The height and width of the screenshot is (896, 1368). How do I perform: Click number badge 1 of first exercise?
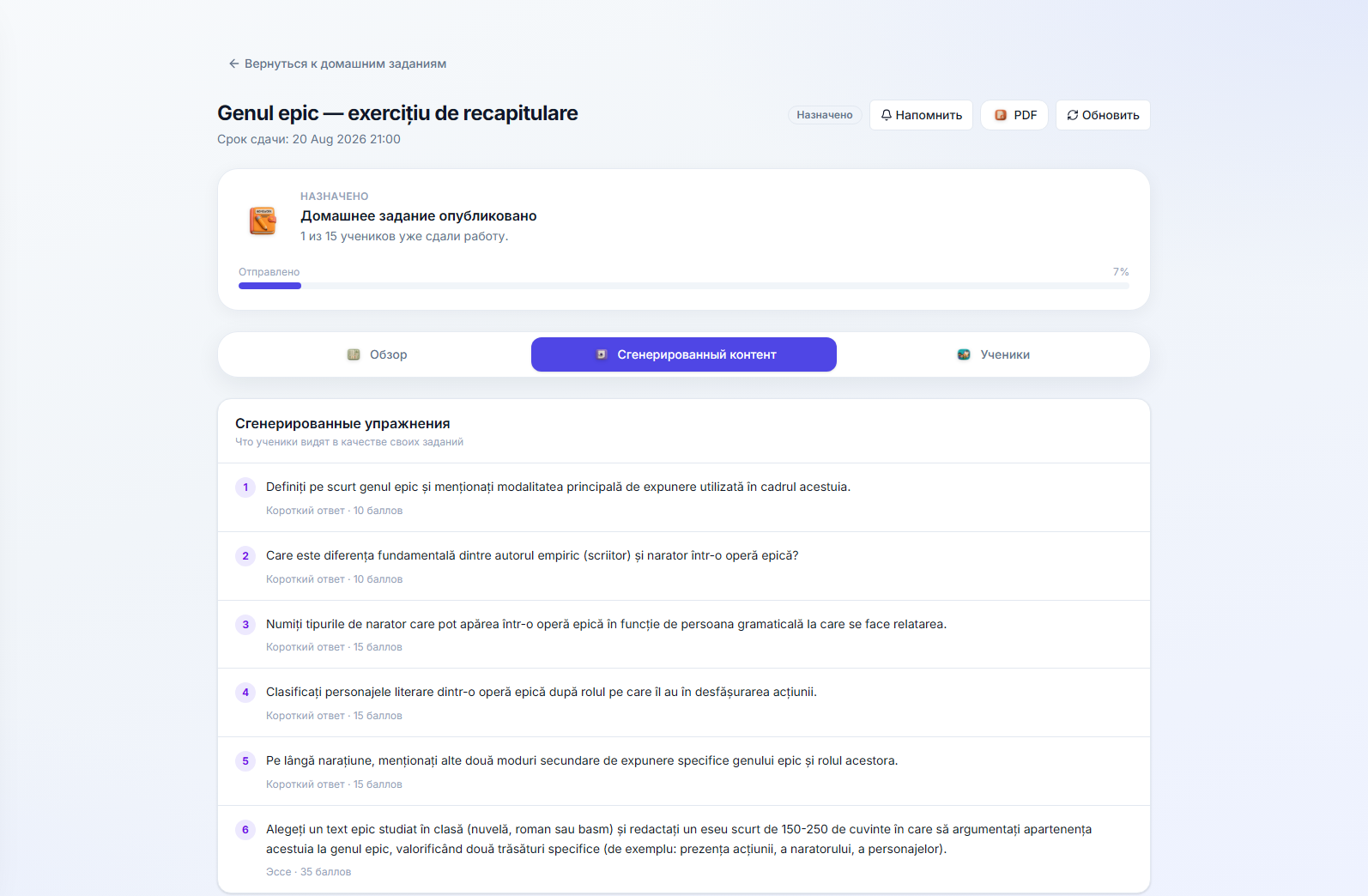click(x=245, y=487)
